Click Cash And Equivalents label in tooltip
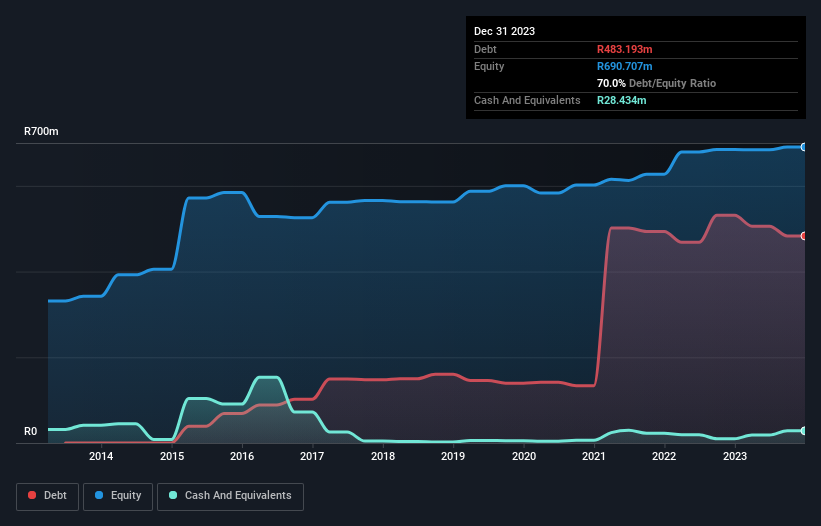821x526 pixels. pyautogui.click(x=527, y=100)
